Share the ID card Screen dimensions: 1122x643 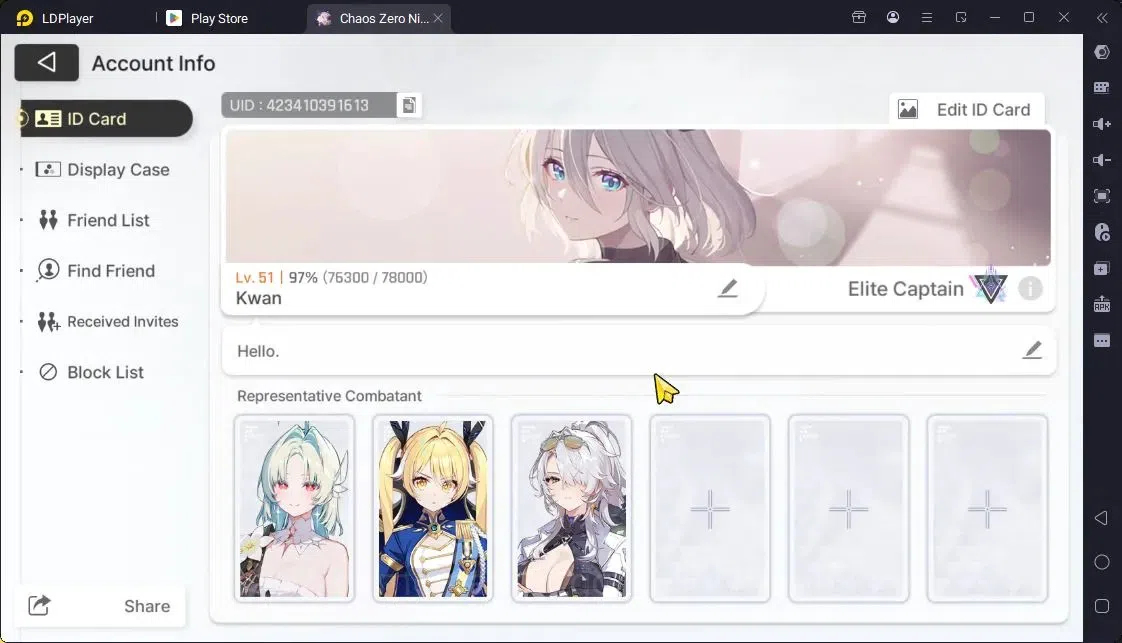pyautogui.click(x=99, y=606)
